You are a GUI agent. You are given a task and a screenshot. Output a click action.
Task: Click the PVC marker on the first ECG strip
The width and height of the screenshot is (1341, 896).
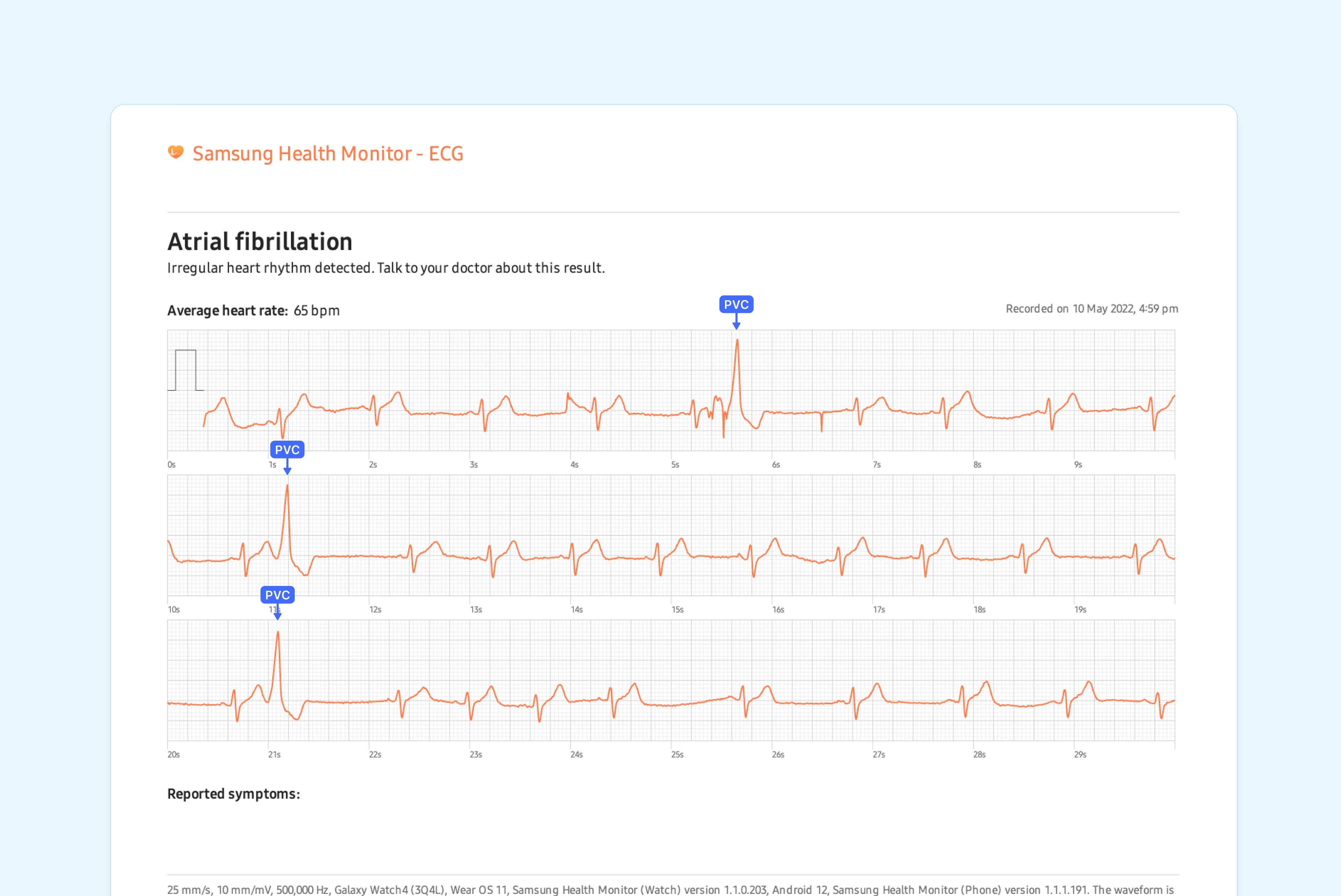(x=736, y=304)
